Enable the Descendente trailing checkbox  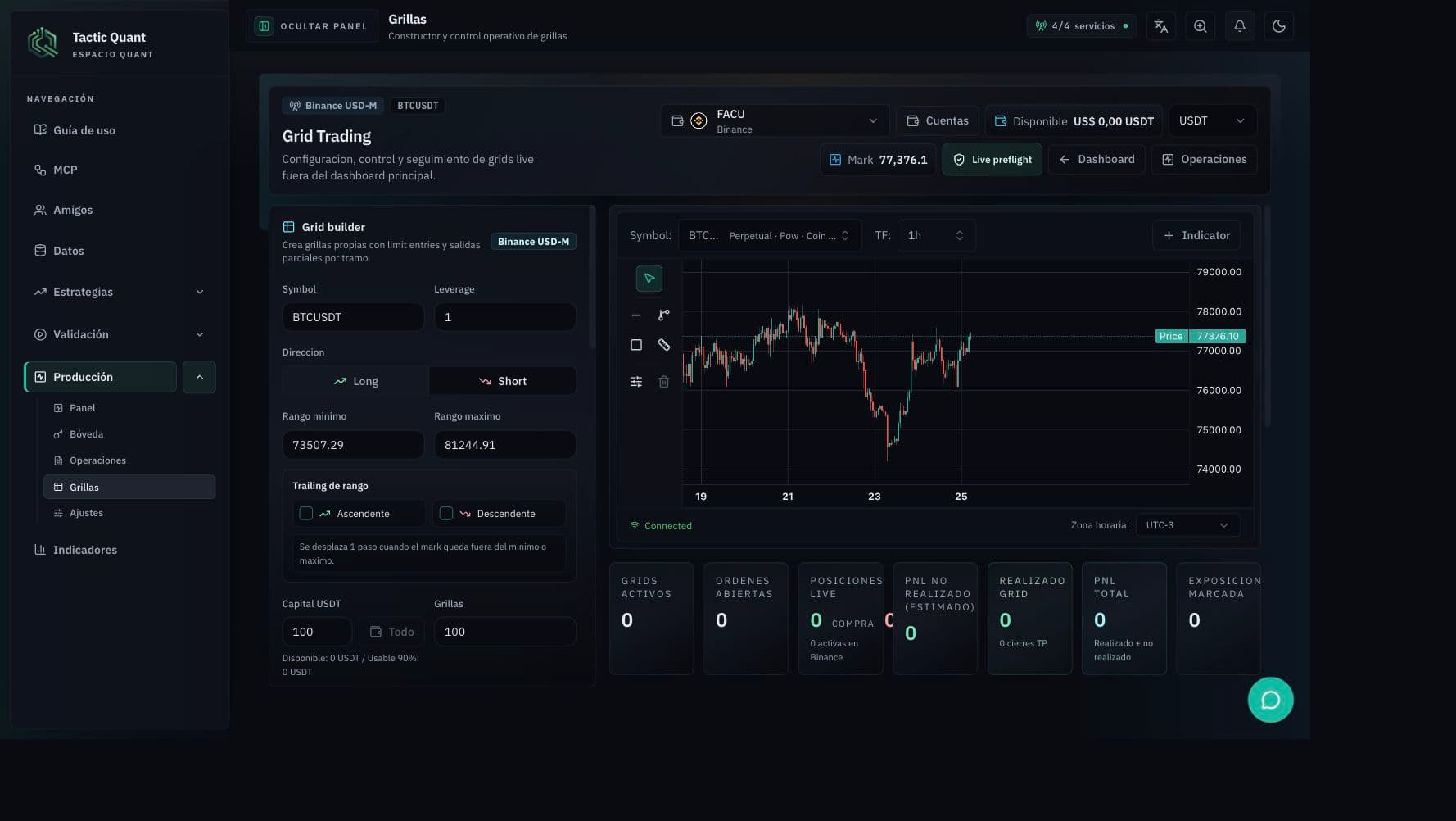[446, 514]
